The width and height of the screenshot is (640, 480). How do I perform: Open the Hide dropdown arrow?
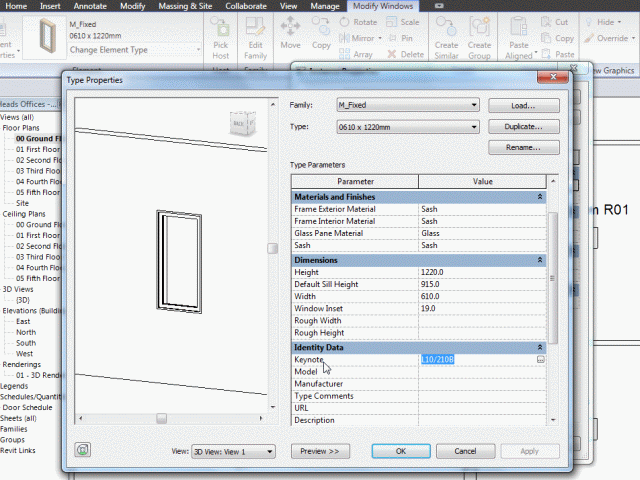point(620,22)
